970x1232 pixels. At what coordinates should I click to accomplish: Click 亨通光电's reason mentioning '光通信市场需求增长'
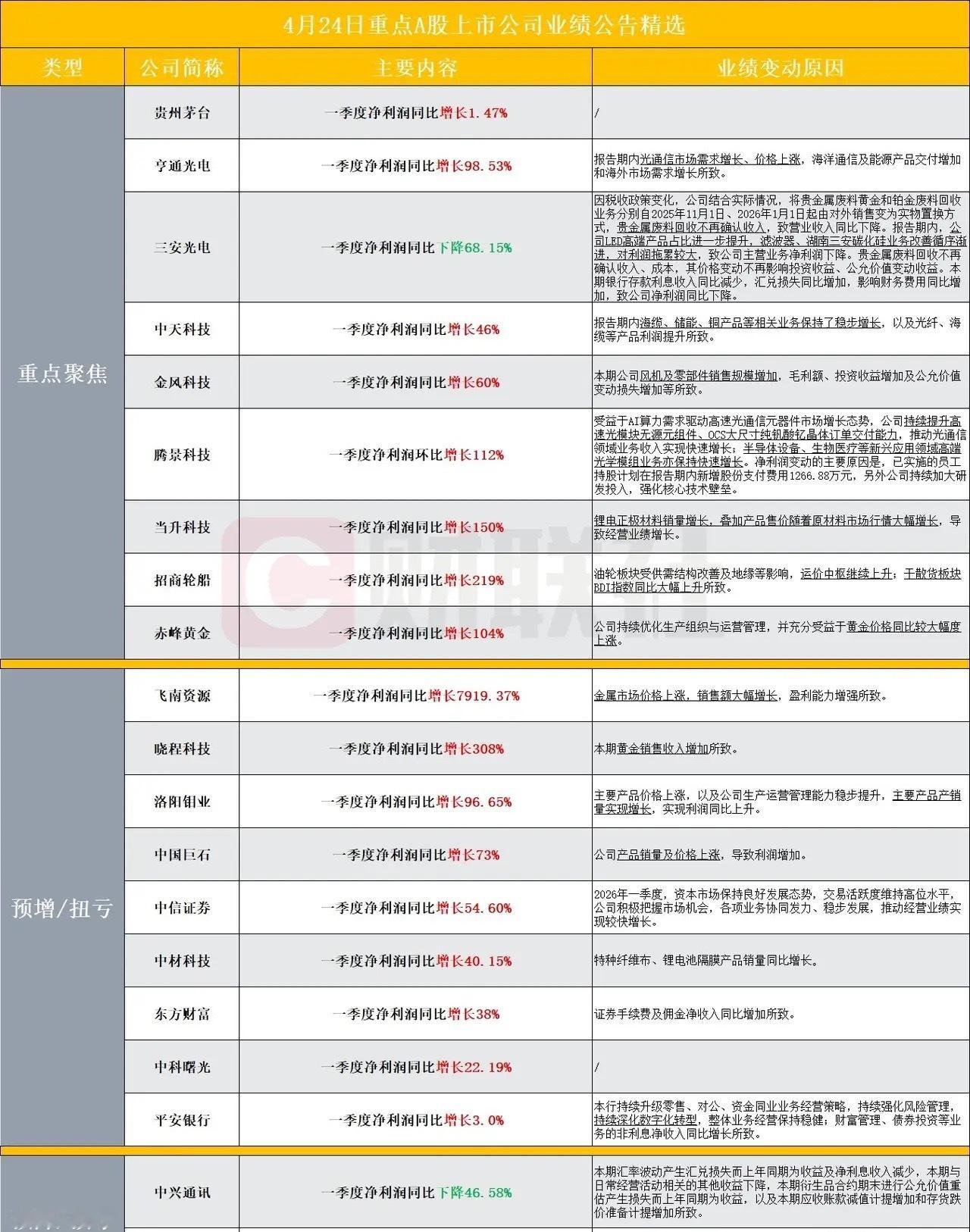(778, 166)
